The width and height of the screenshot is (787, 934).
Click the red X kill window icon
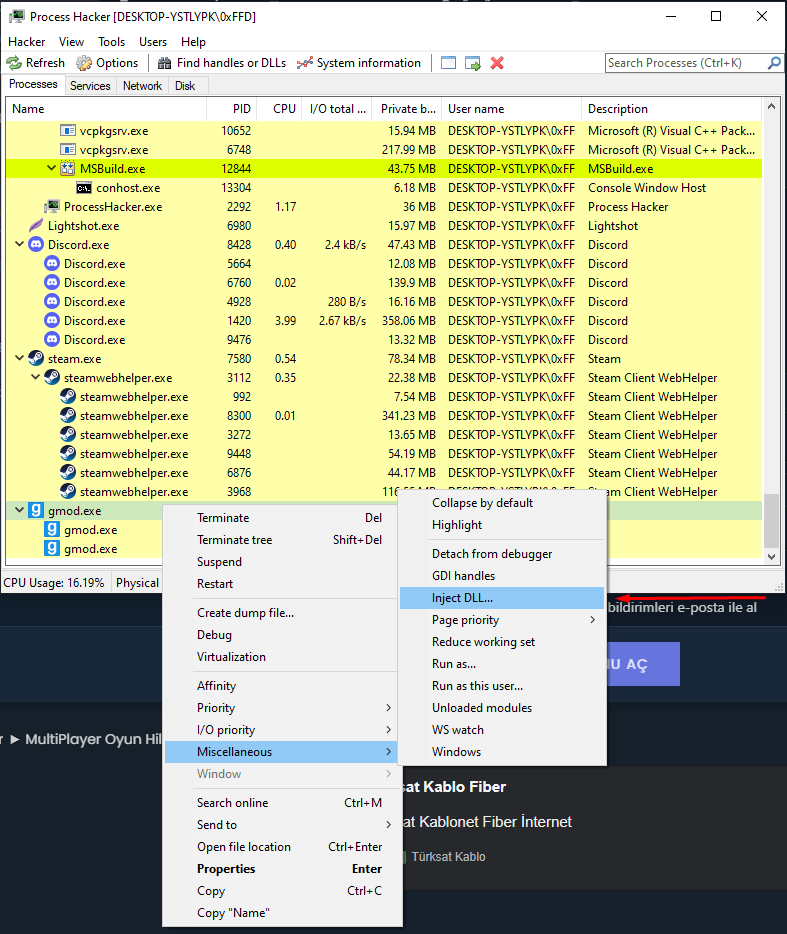(x=497, y=63)
